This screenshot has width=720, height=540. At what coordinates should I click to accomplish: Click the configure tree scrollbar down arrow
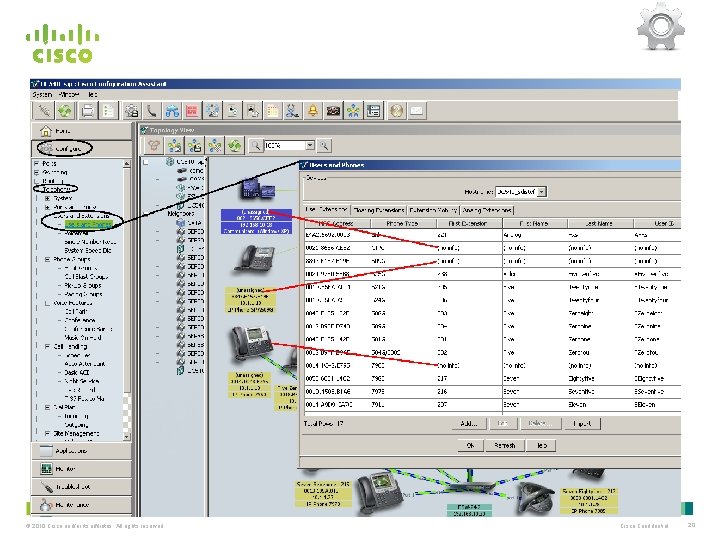point(127,437)
